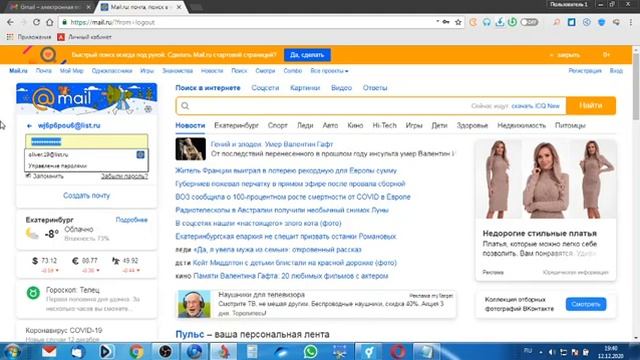Screen dimensions: 640x360
Task: Switch to the Ответы search tab
Action: coord(375,88)
